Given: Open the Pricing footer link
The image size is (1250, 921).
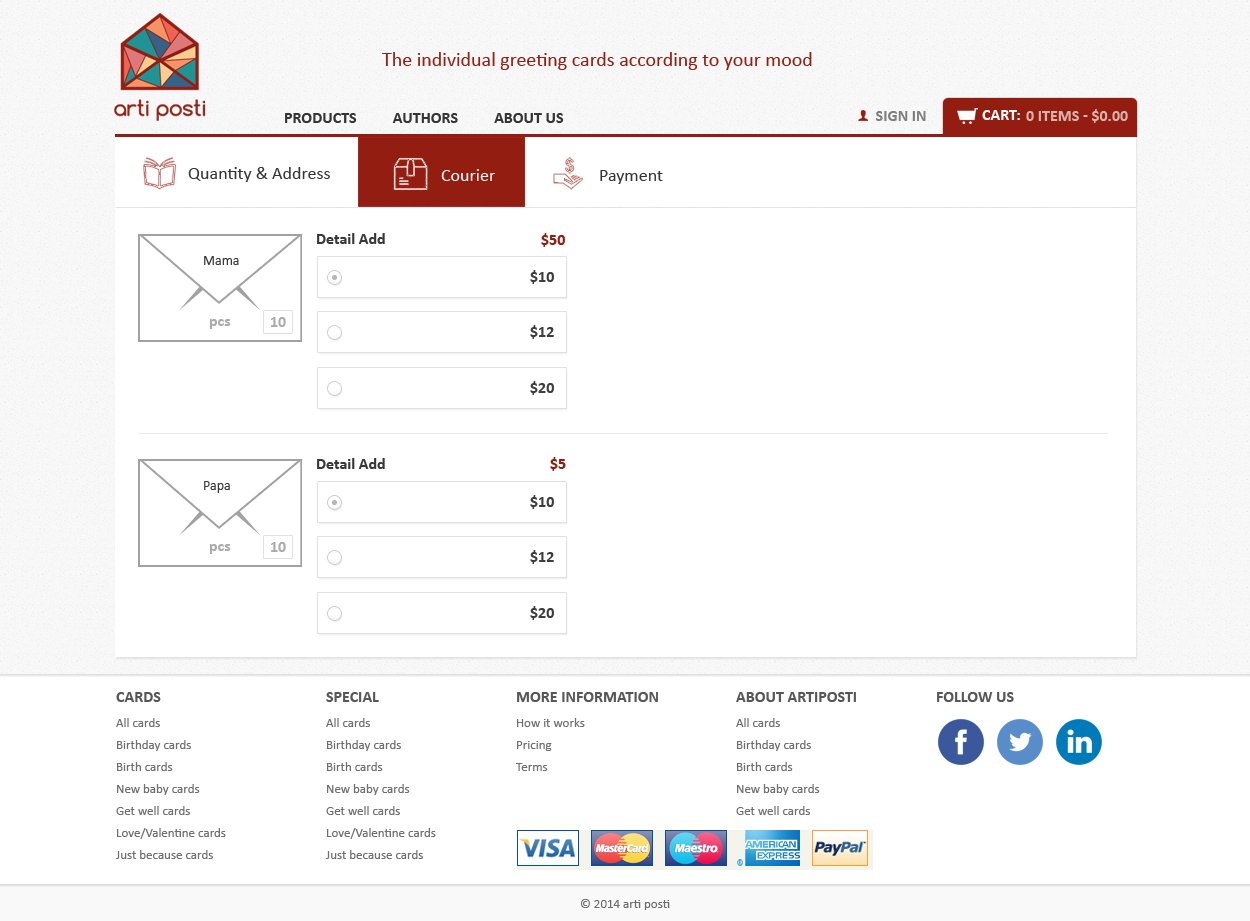Looking at the screenshot, I should tap(534, 745).
